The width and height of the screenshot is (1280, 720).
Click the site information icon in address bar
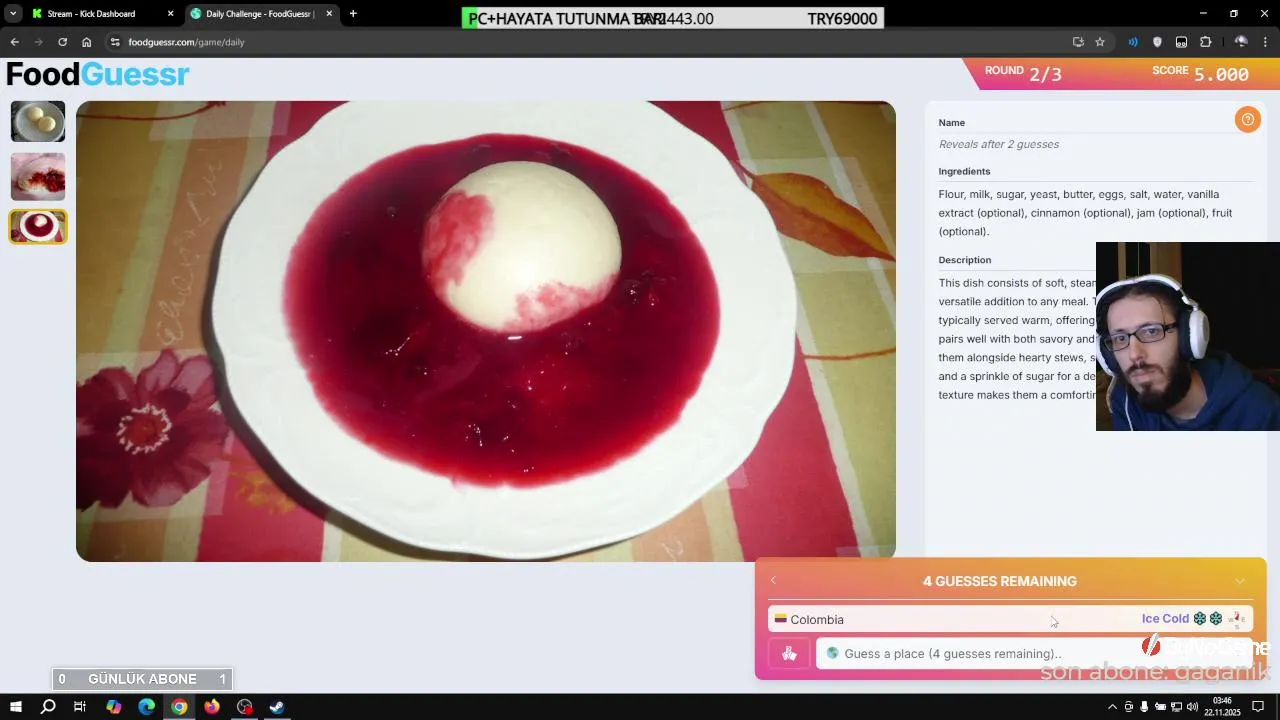pos(115,42)
